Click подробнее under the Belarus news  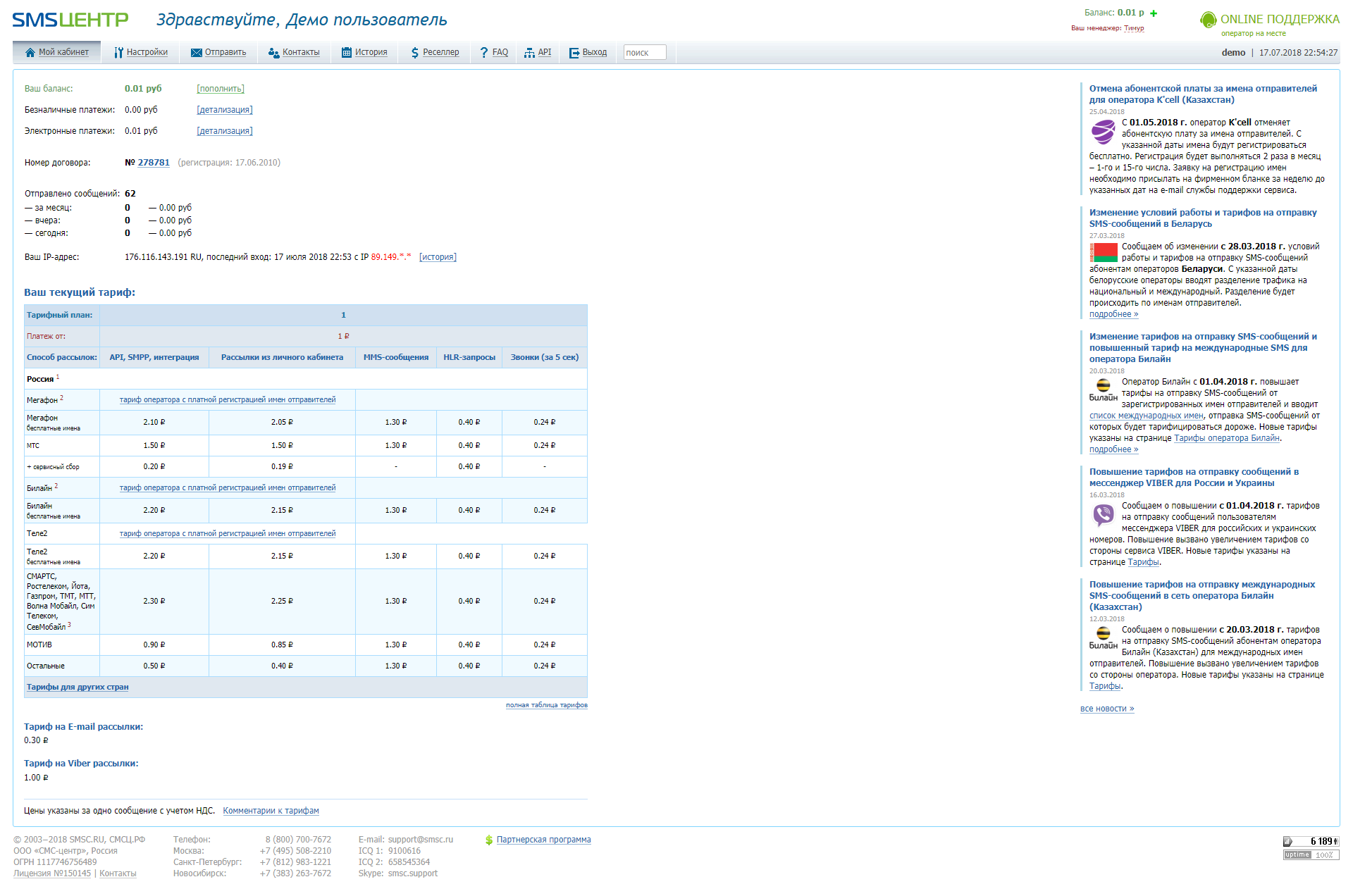[x=1113, y=315]
